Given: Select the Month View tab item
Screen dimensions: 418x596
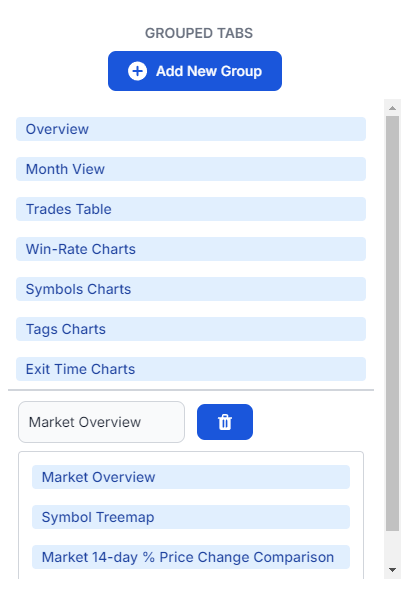Looking at the screenshot, I should [191, 169].
